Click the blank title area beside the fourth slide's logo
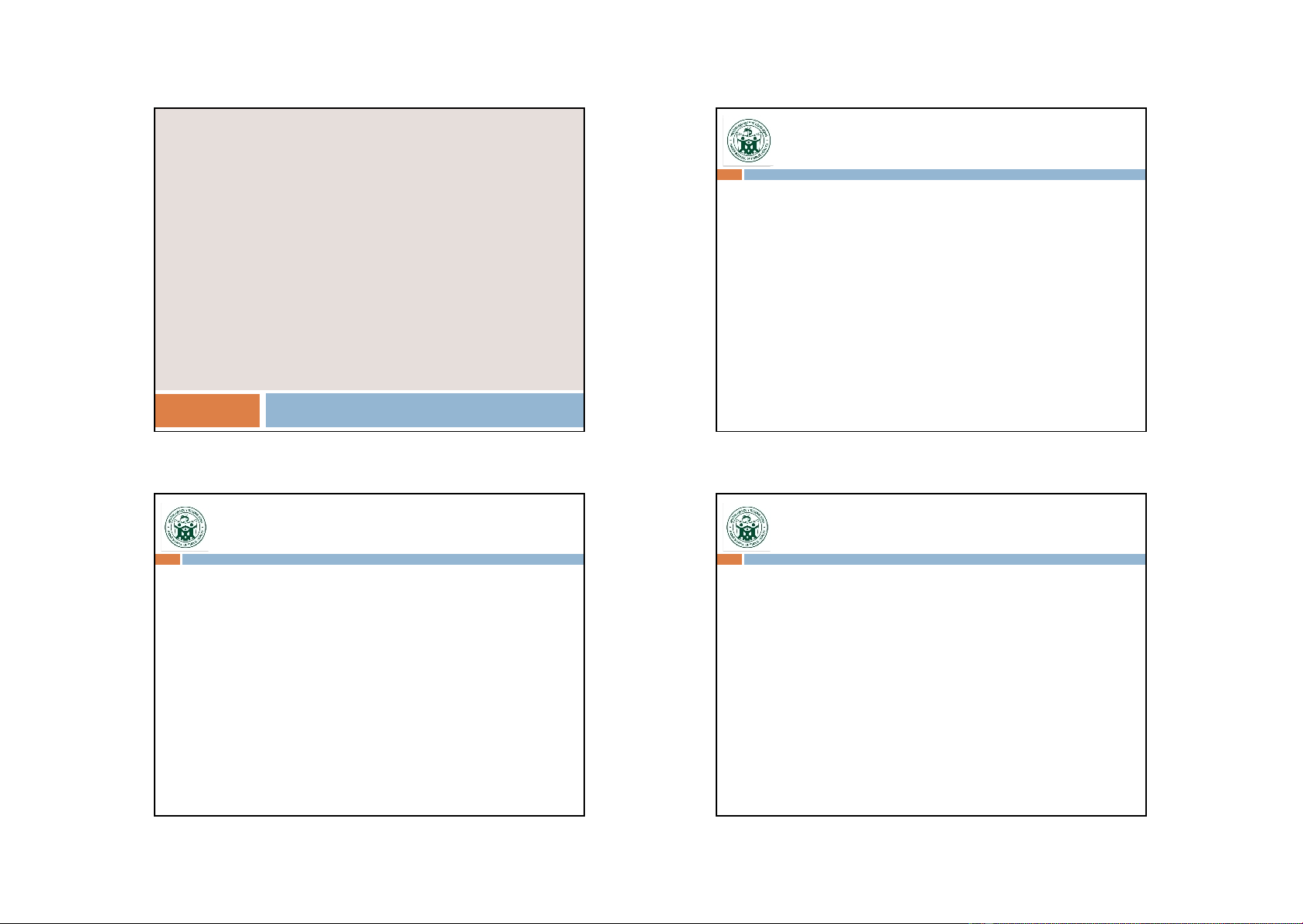This screenshot has width=1303, height=924. [x=958, y=525]
